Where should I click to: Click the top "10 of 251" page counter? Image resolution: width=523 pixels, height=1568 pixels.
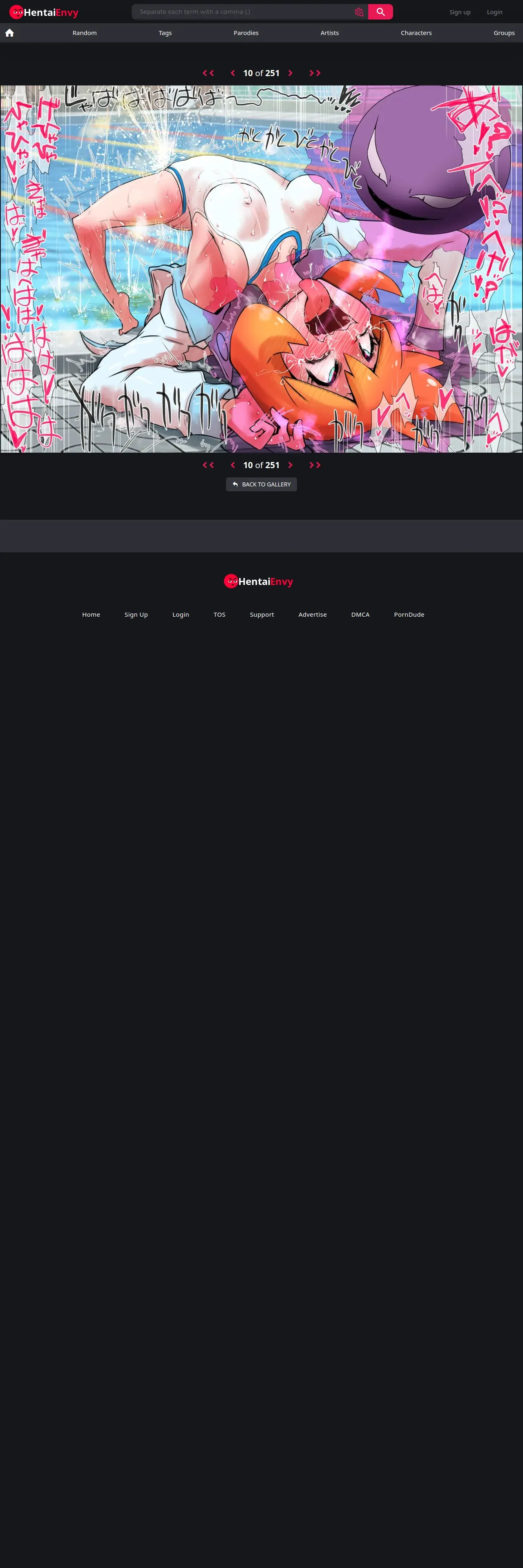[x=262, y=73]
